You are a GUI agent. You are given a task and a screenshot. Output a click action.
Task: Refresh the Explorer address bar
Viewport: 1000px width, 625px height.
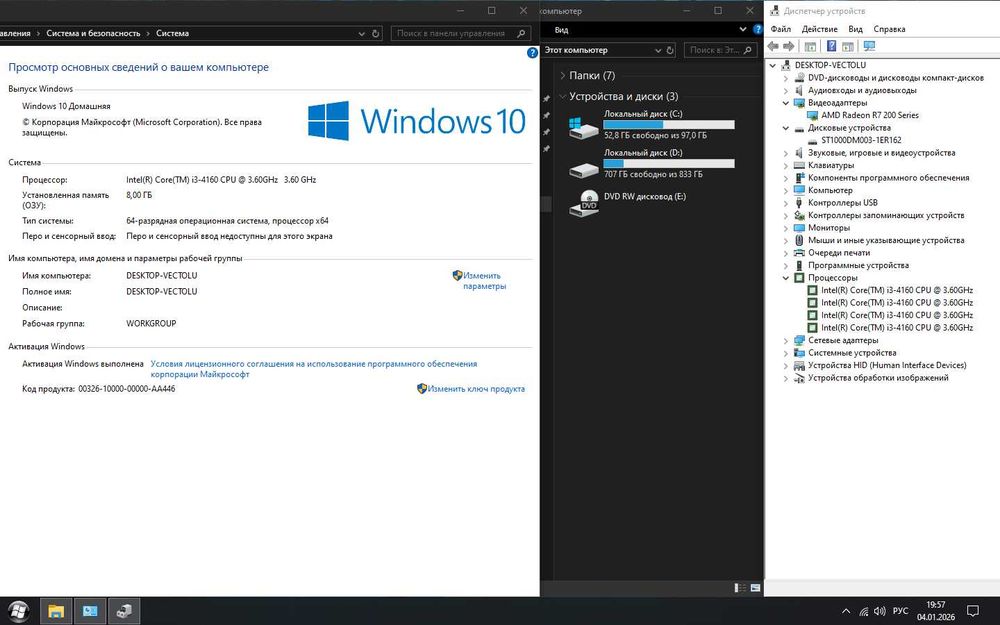[670, 50]
